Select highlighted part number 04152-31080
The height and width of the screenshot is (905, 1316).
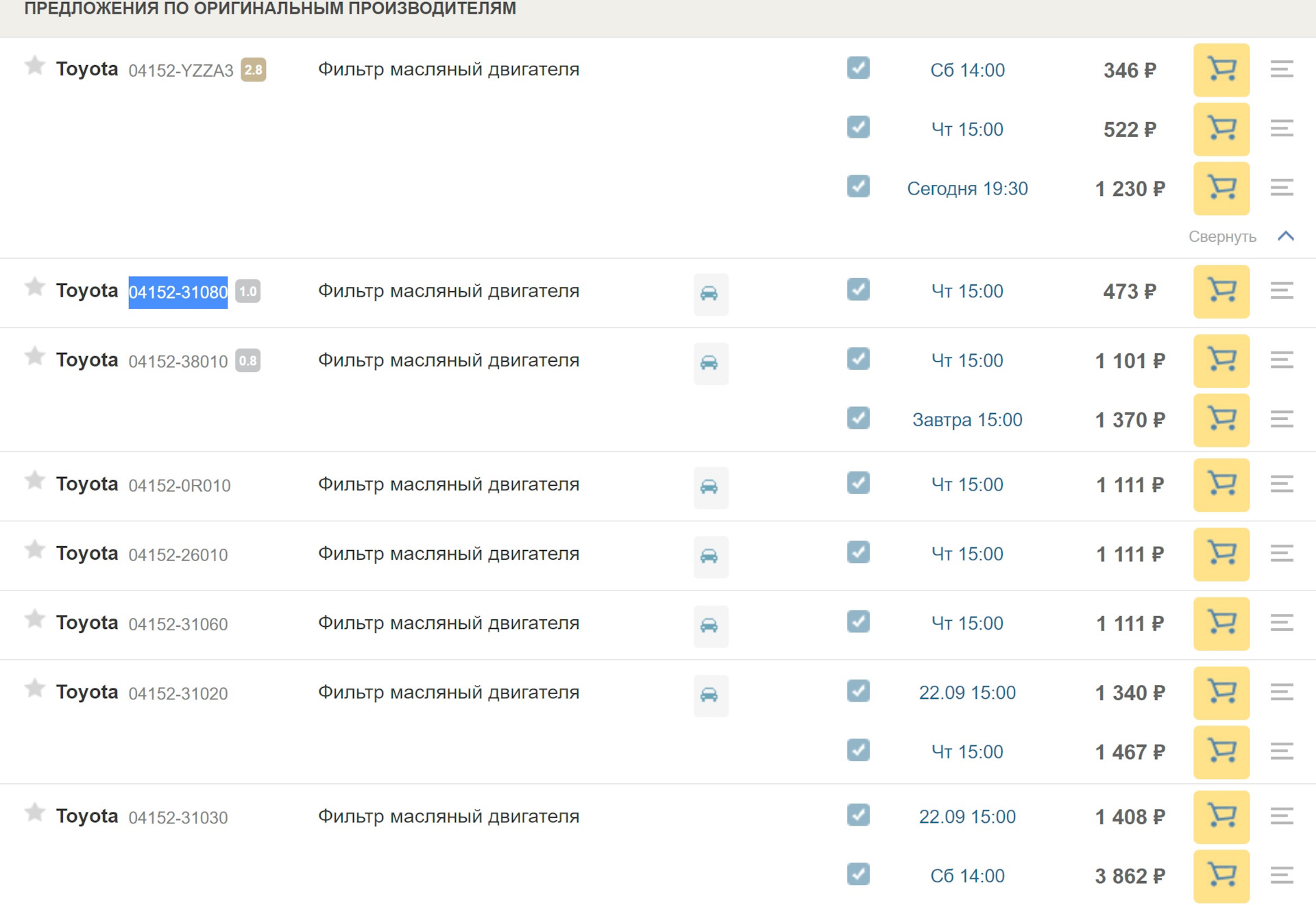point(178,293)
